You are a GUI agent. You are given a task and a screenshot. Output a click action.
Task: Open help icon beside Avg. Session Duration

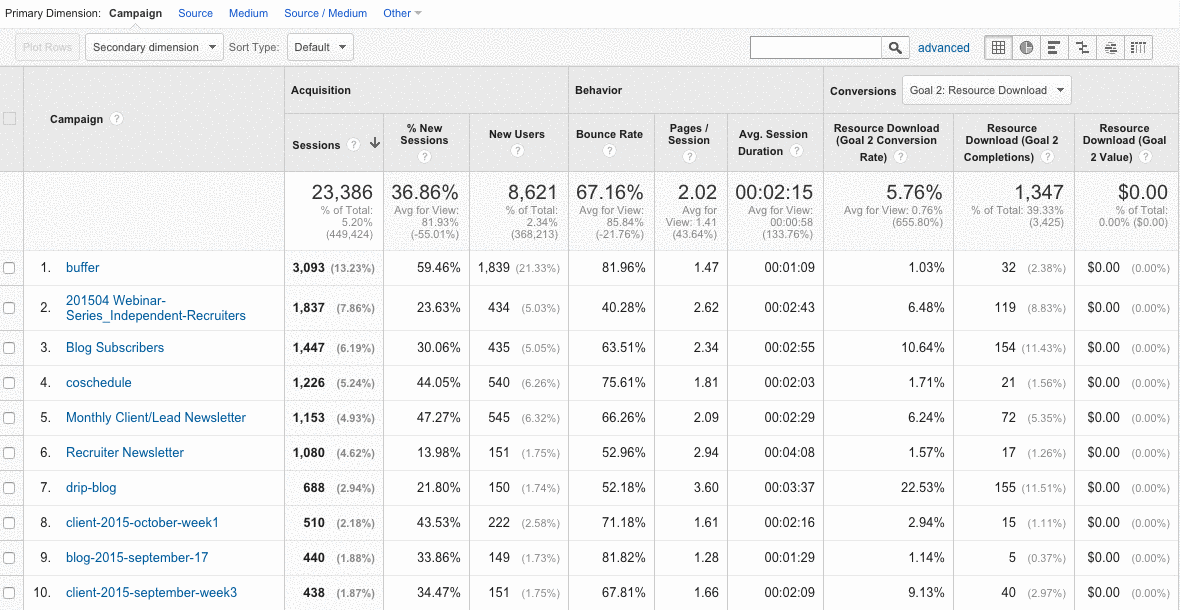pyautogui.click(x=796, y=150)
